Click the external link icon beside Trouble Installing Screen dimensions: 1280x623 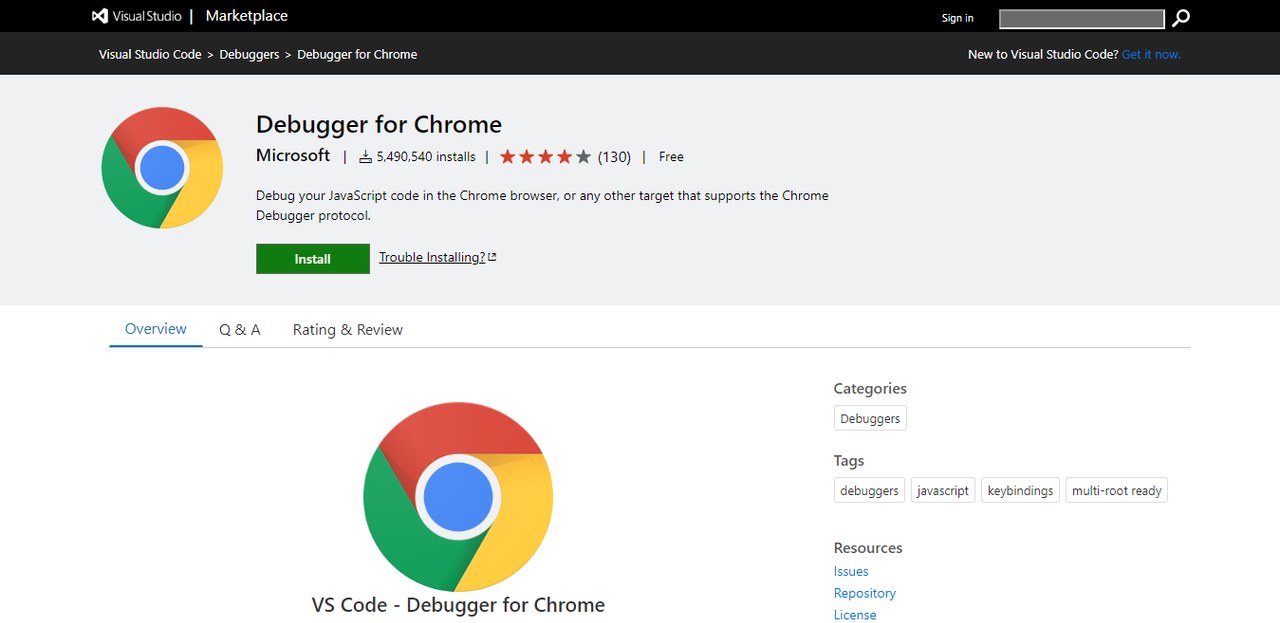(x=492, y=257)
